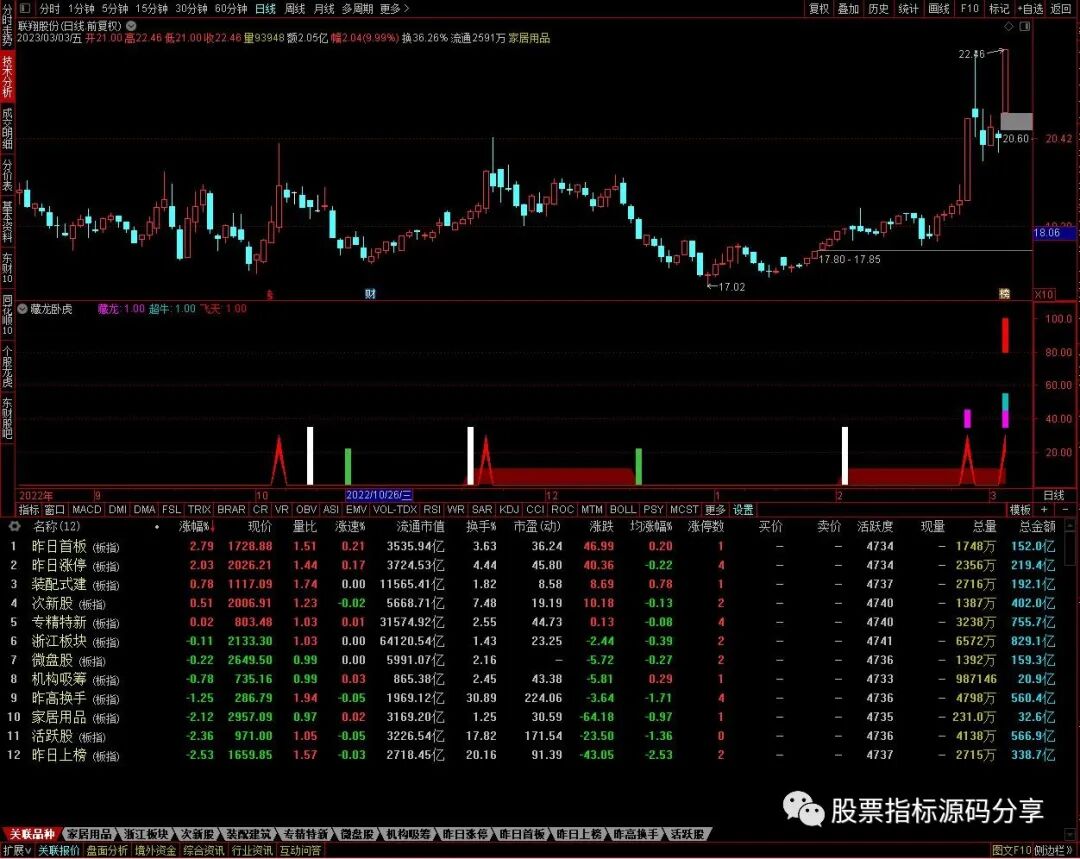This screenshot has height=859, width=1080.
Task: Switch to 15分钟 timeframe
Action: 151,9
